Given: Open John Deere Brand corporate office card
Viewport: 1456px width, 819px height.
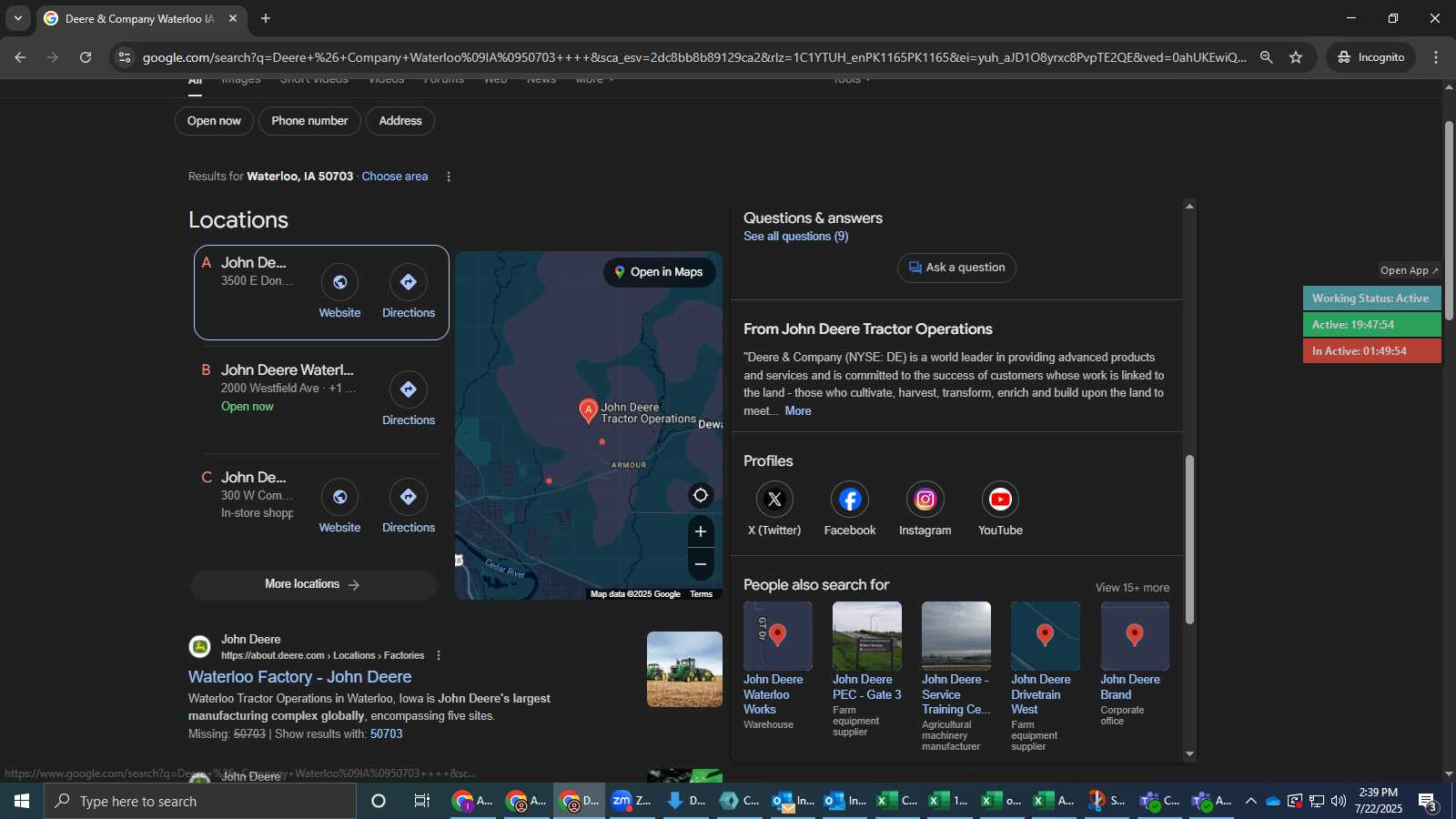Looking at the screenshot, I should [x=1135, y=664].
